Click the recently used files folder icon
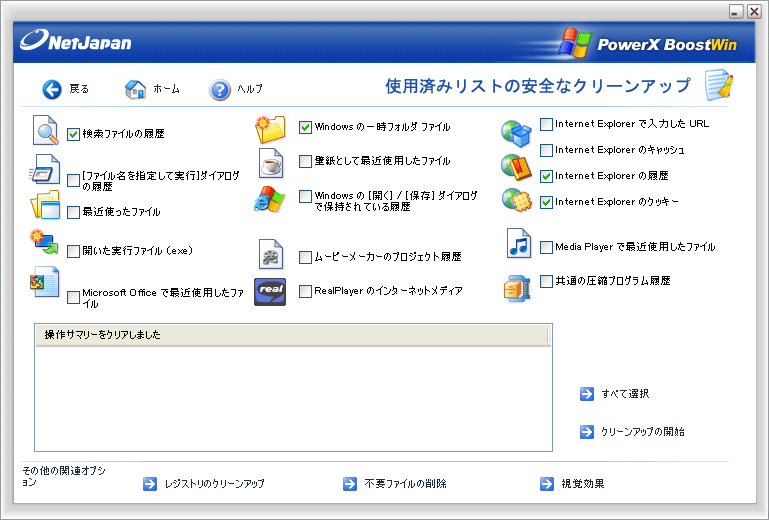This screenshot has width=769, height=520. click(45, 205)
